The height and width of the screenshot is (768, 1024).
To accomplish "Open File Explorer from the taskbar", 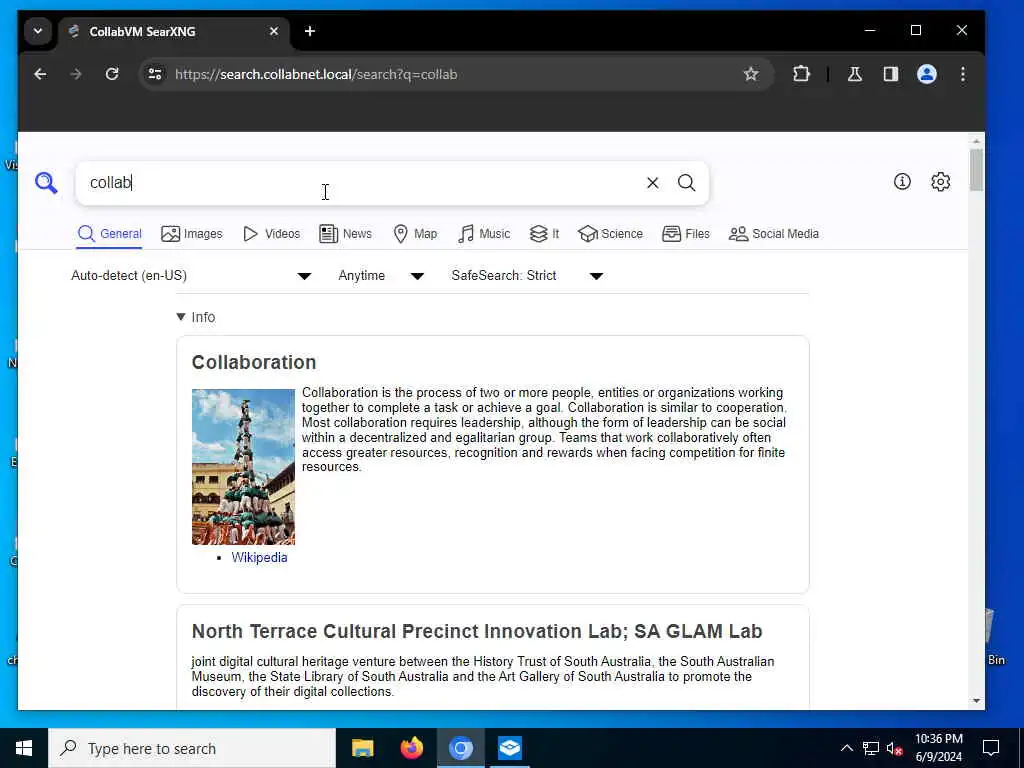I will 362,748.
